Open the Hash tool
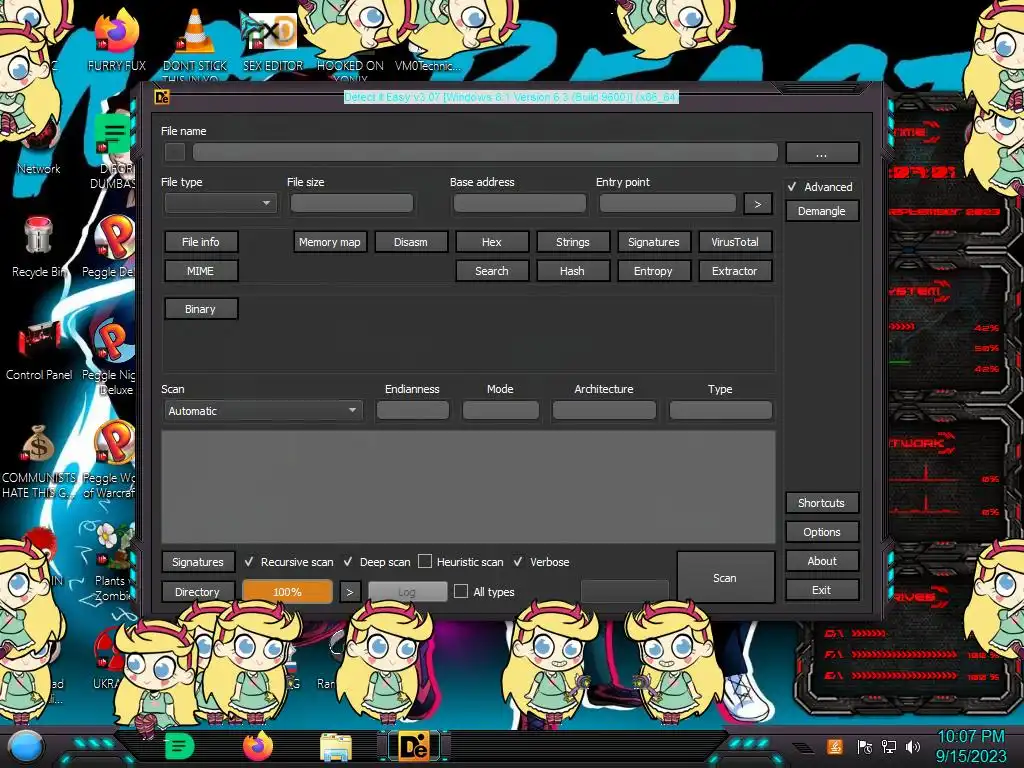Screen dimensions: 1024x768 (x=573, y=270)
